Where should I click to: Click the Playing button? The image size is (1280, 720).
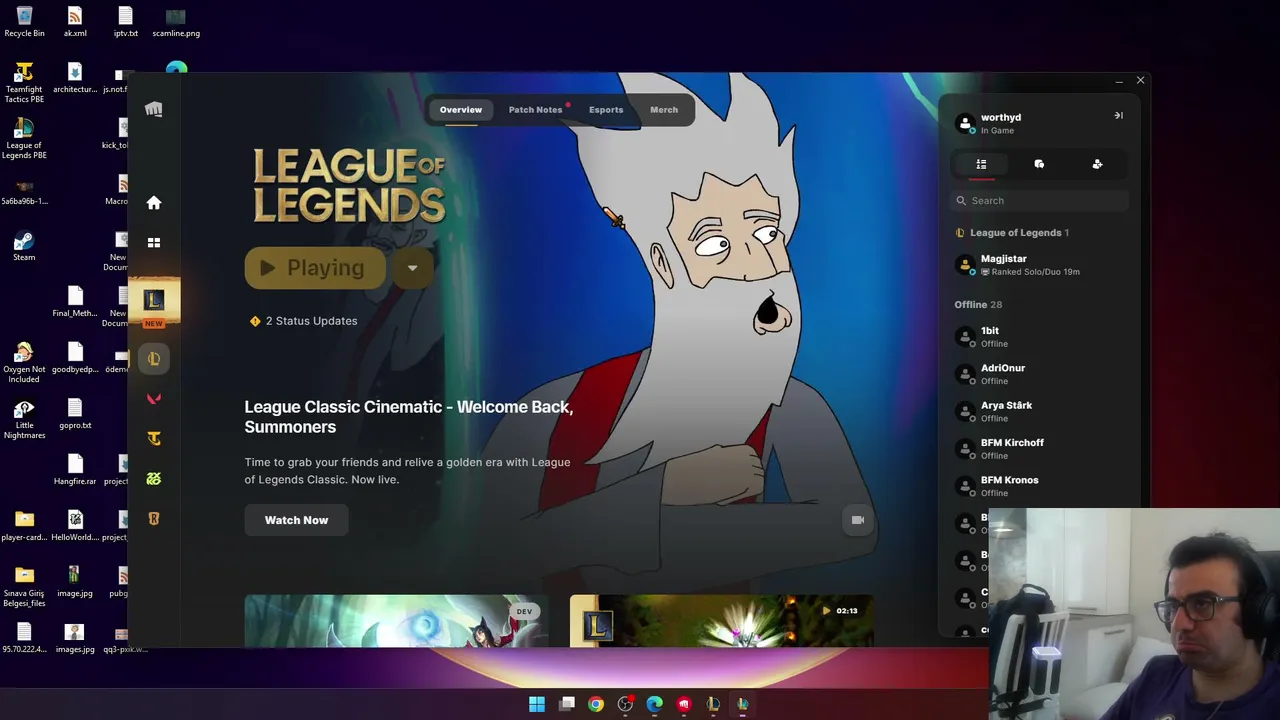coord(315,268)
